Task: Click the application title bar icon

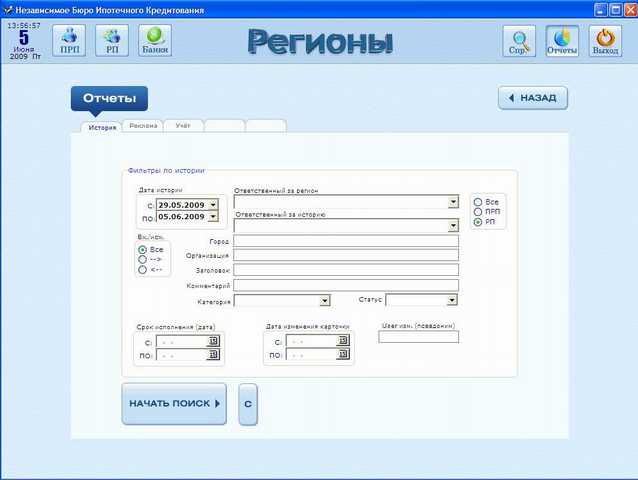Action: pos(8,10)
